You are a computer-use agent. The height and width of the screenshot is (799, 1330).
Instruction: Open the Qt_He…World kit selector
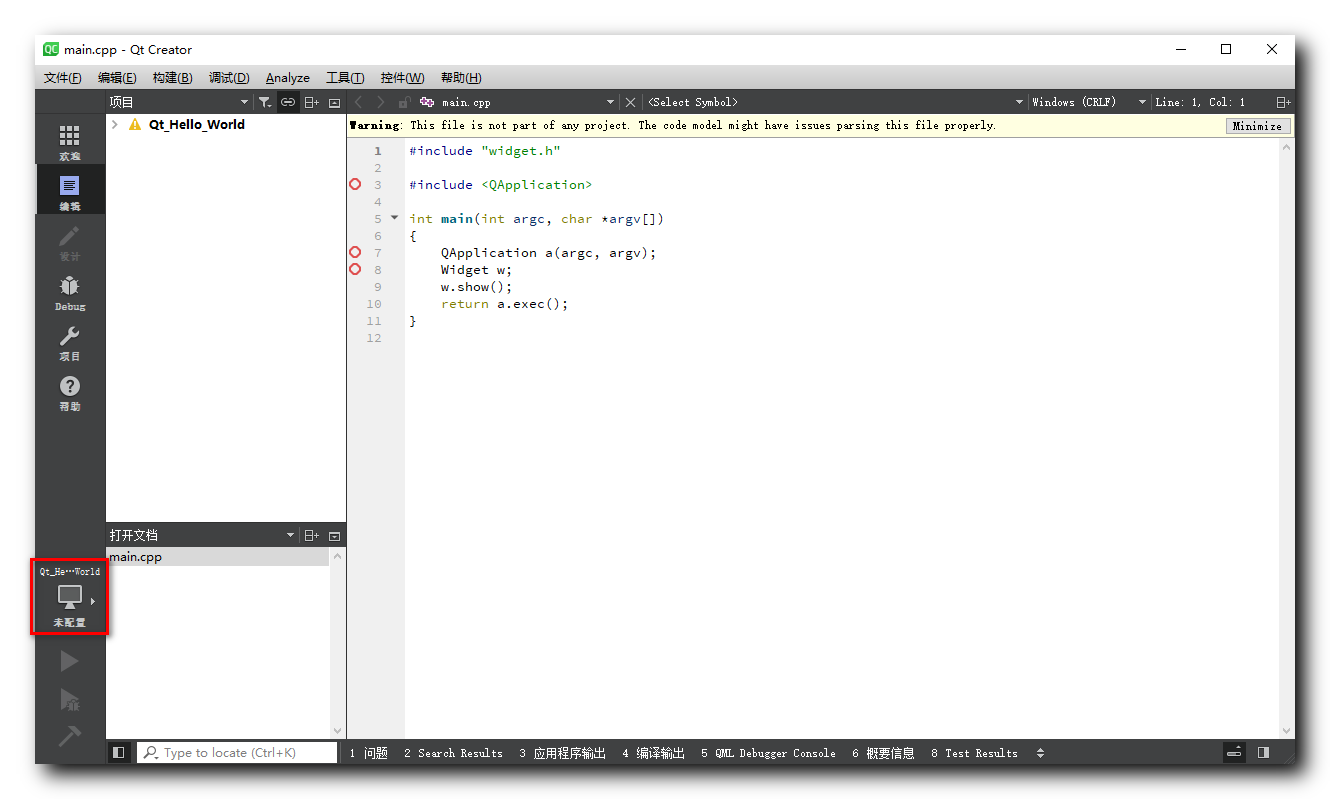coord(69,597)
